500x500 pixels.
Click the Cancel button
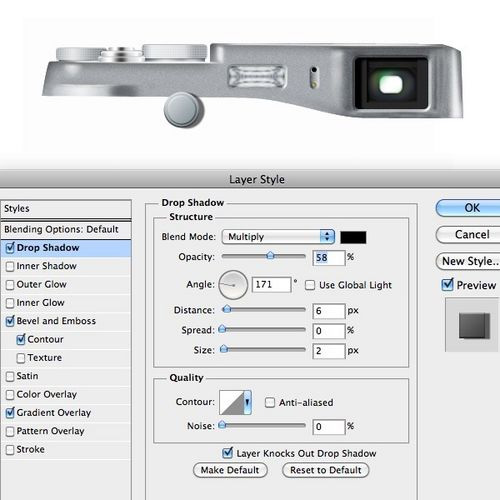coord(468,235)
